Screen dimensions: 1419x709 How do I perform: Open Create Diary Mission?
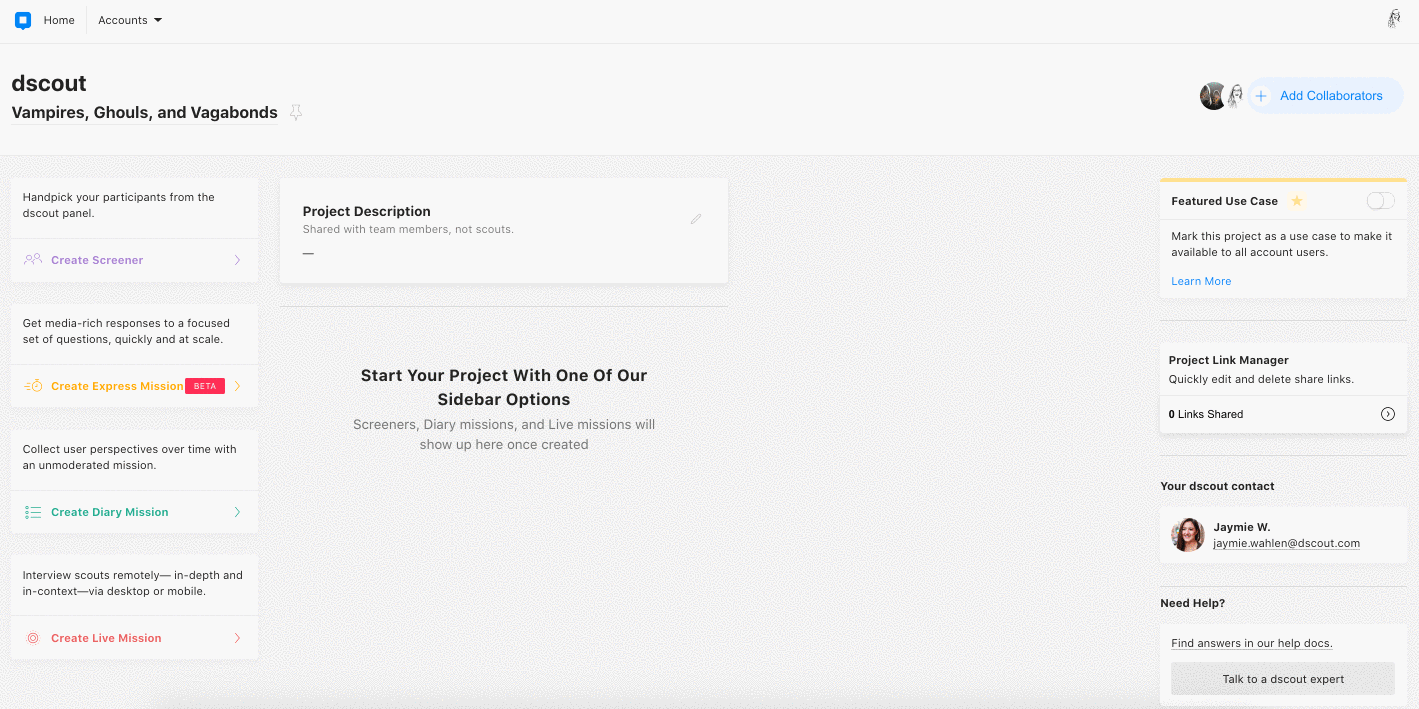click(x=110, y=512)
